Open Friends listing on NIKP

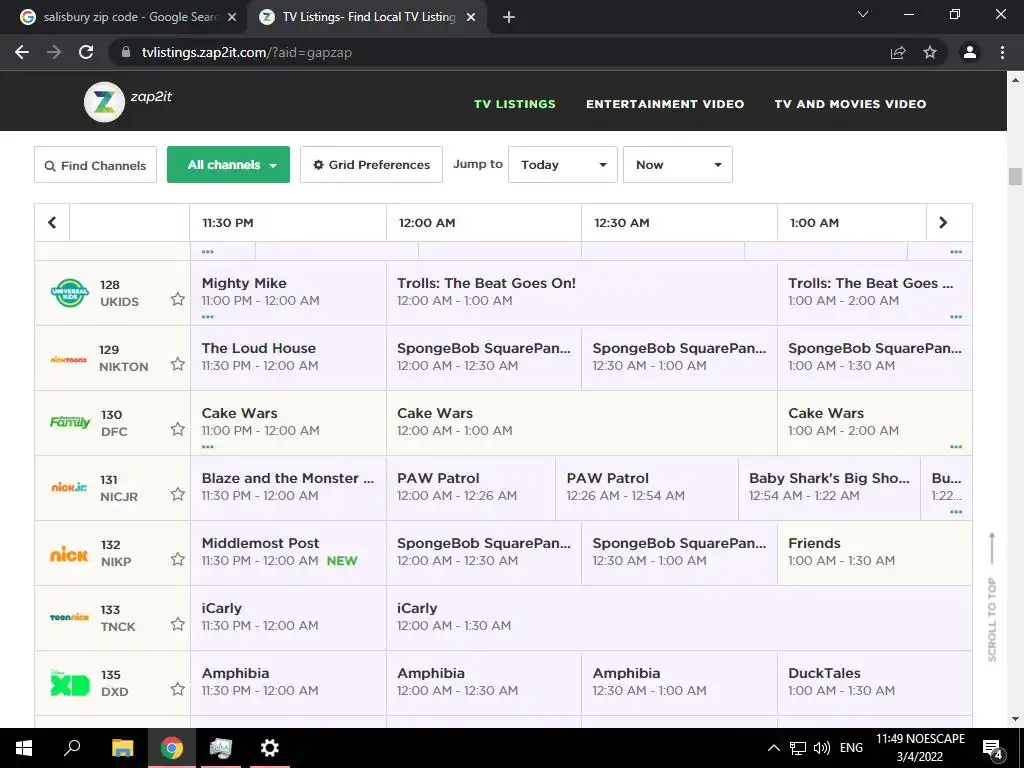point(874,552)
